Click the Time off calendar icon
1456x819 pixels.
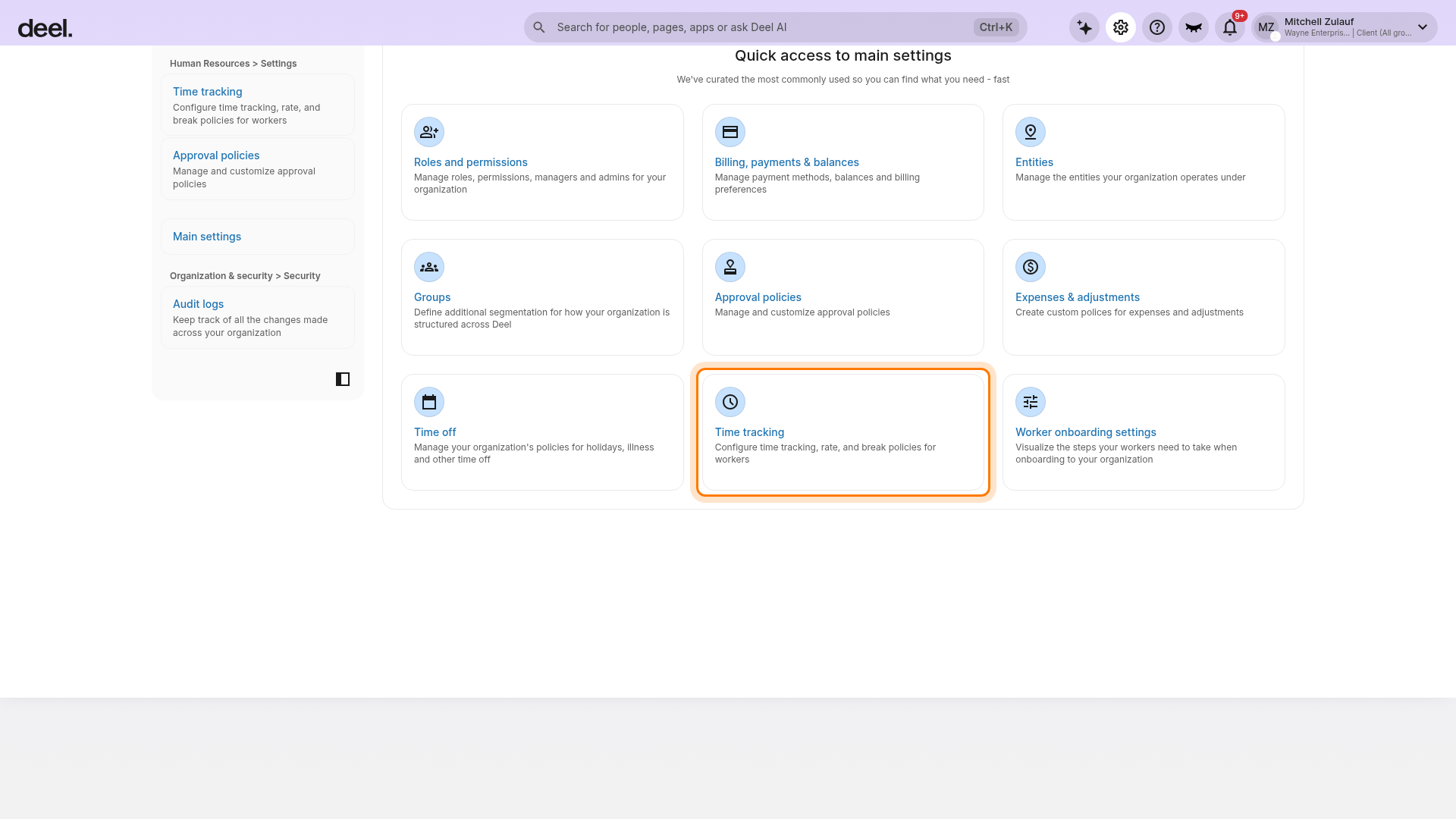[429, 402]
